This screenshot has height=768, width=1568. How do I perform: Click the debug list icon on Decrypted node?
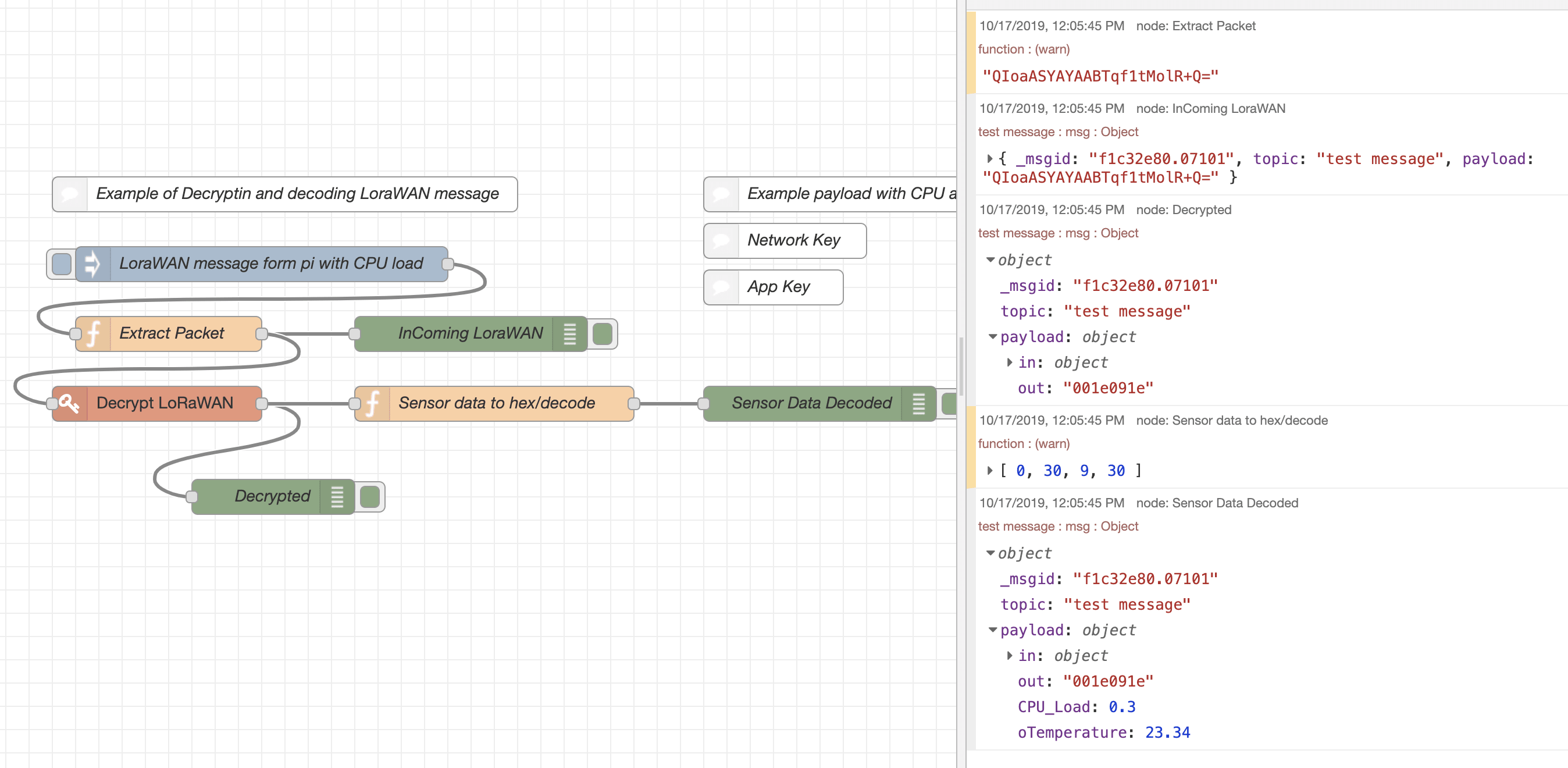coord(336,497)
